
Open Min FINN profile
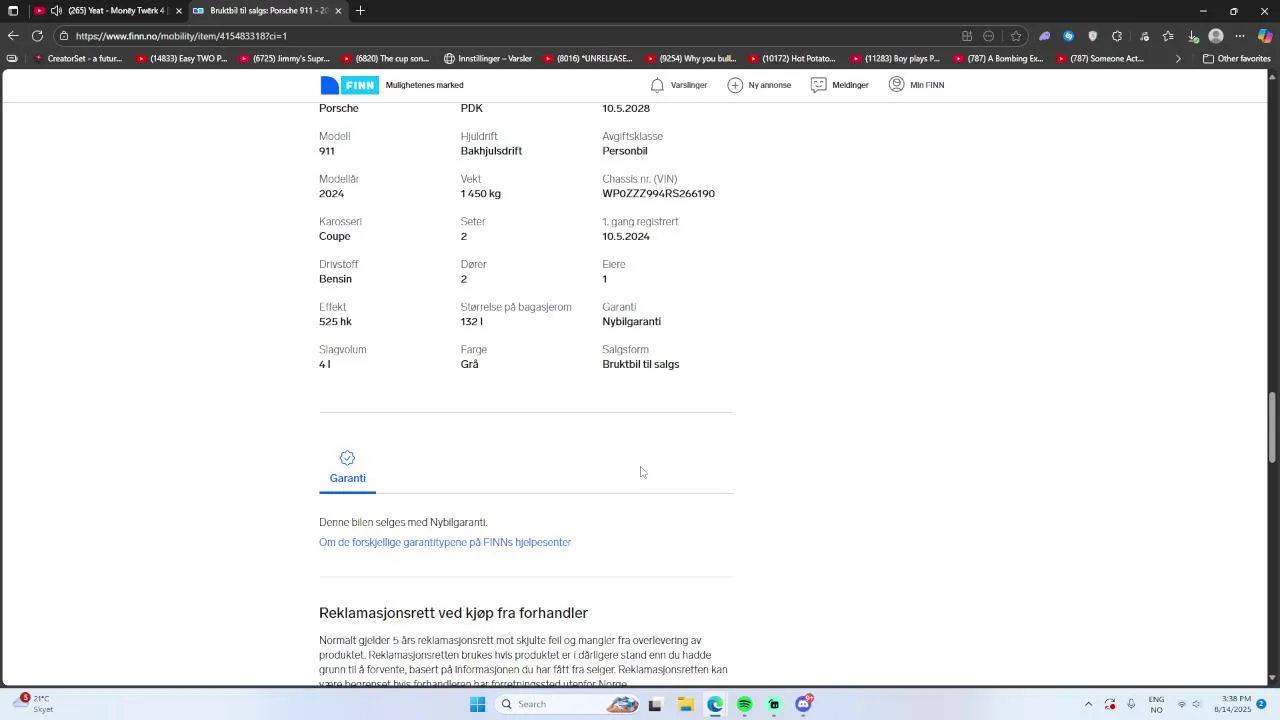coord(916,85)
